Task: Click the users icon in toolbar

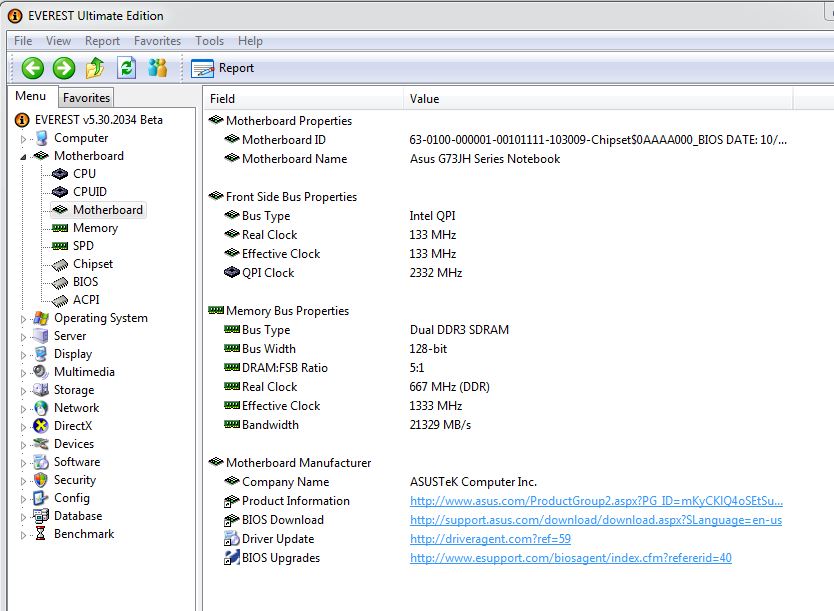Action: (x=157, y=68)
